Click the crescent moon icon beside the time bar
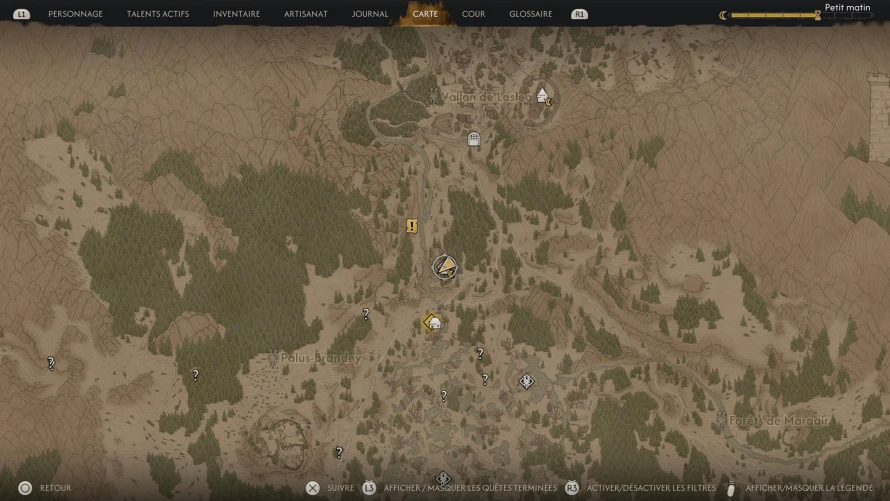 click(x=723, y=15)
